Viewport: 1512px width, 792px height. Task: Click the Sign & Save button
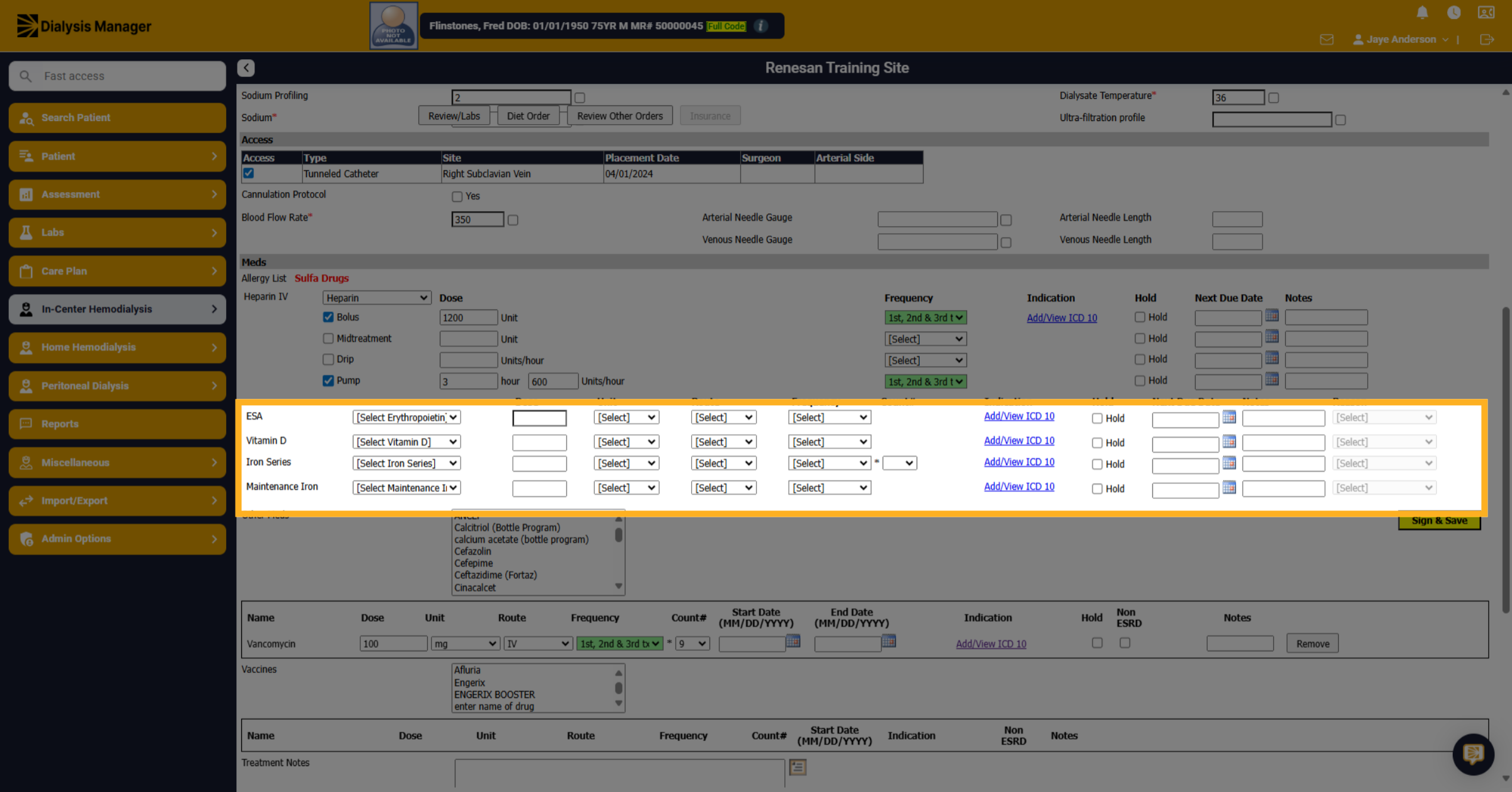tap(1439, 521)
